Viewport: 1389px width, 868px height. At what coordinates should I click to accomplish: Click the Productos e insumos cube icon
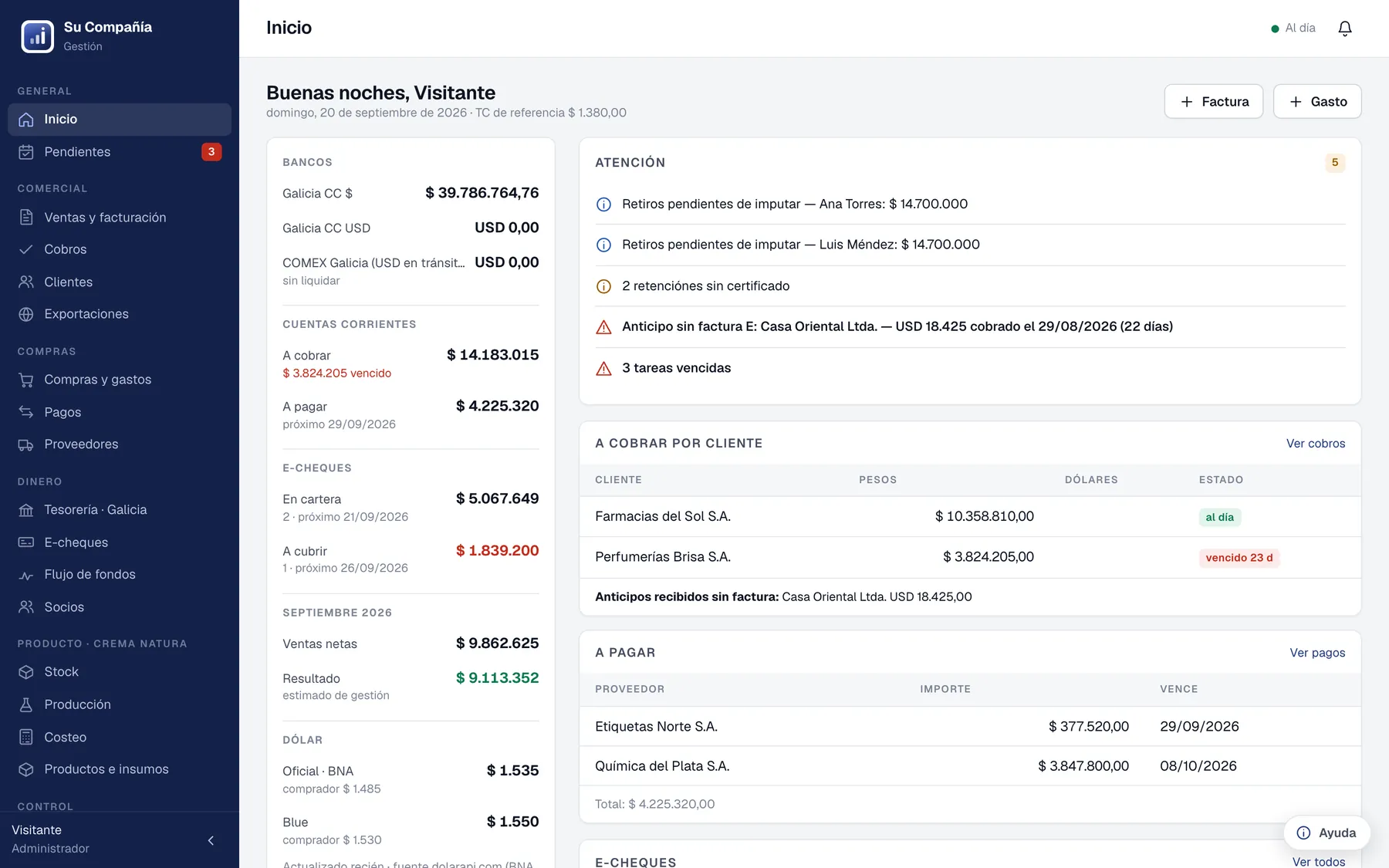[x=26, y=769]
